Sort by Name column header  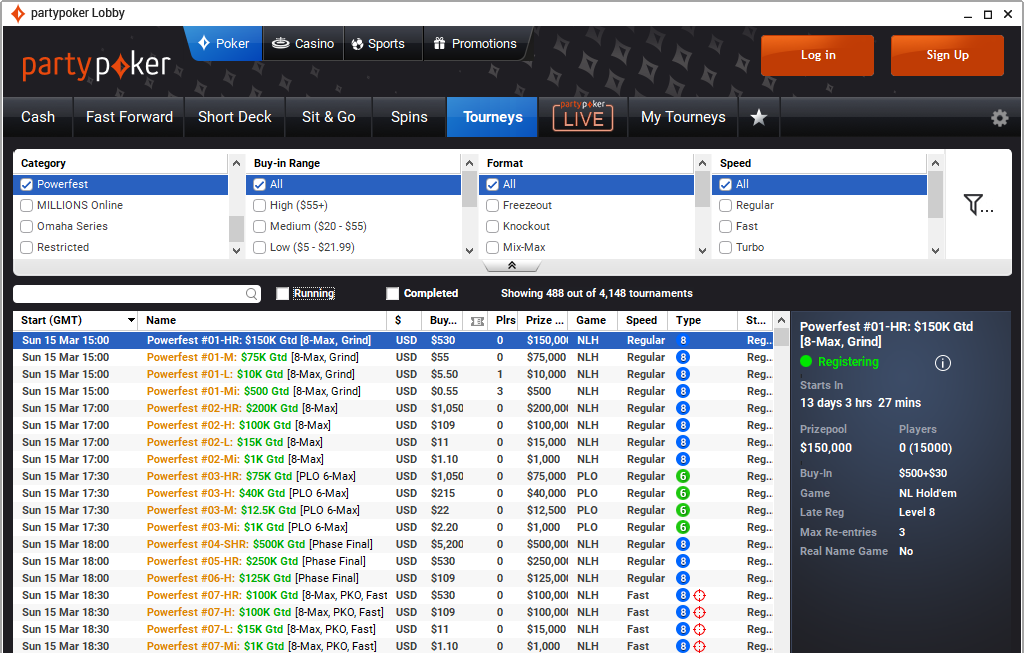pos(262,320)
